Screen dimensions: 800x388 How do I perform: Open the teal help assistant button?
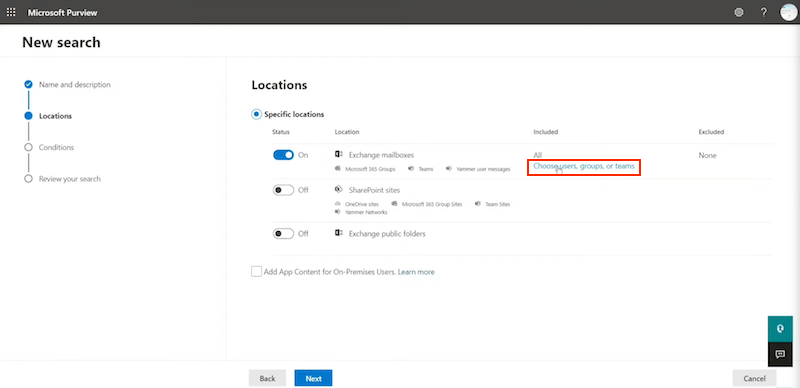coord(780,329)
